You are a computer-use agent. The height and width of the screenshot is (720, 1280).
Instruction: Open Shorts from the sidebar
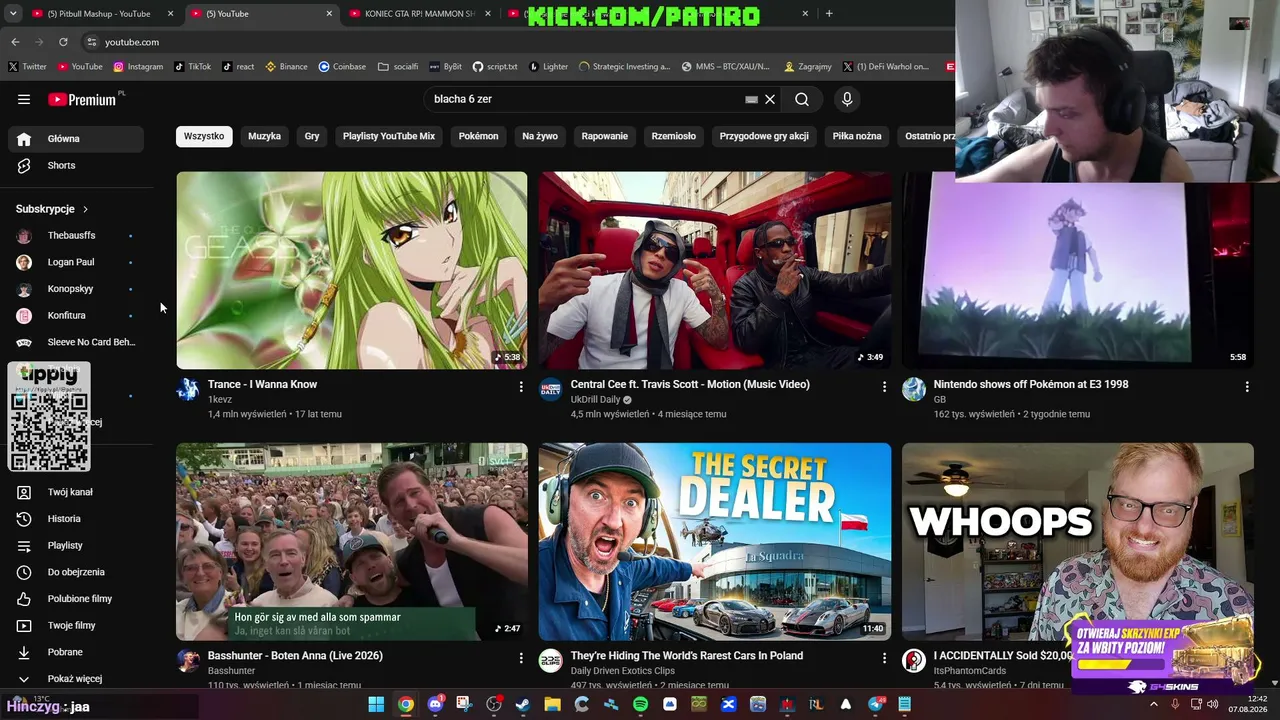76,165
